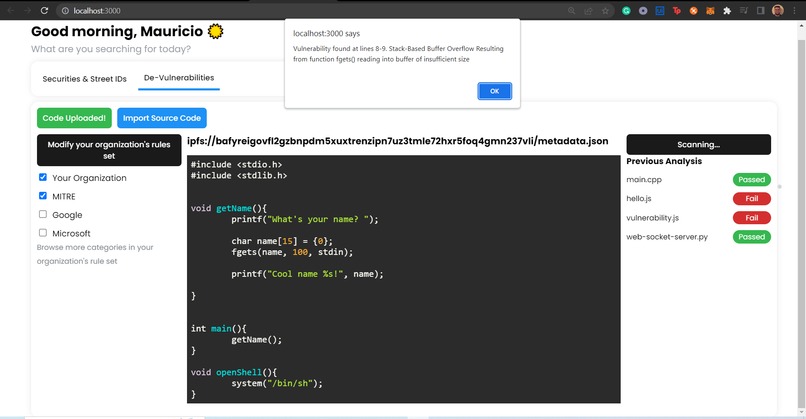This screenshot has width=806, height=419.
Task: Dismiss the alert with OK
Action: 494,91
